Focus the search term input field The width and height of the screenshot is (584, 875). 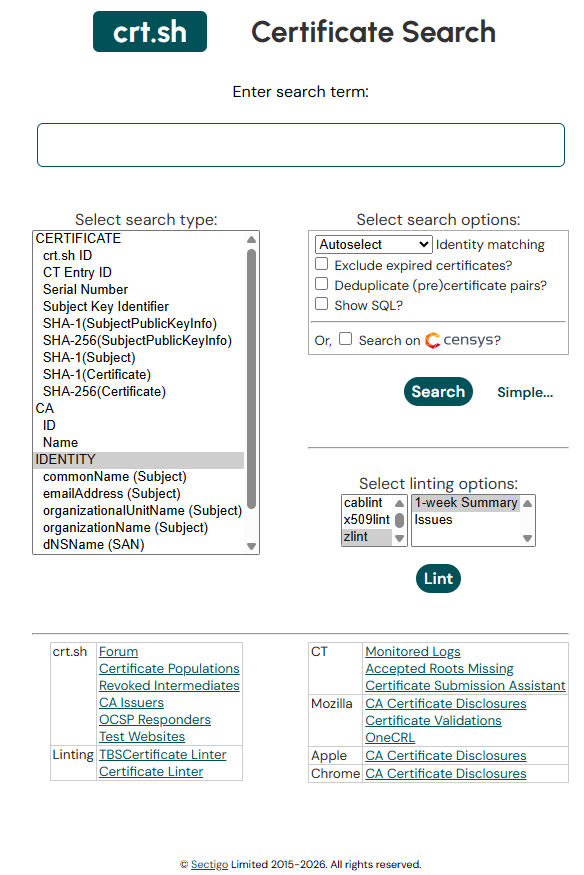tap(301, 145)
